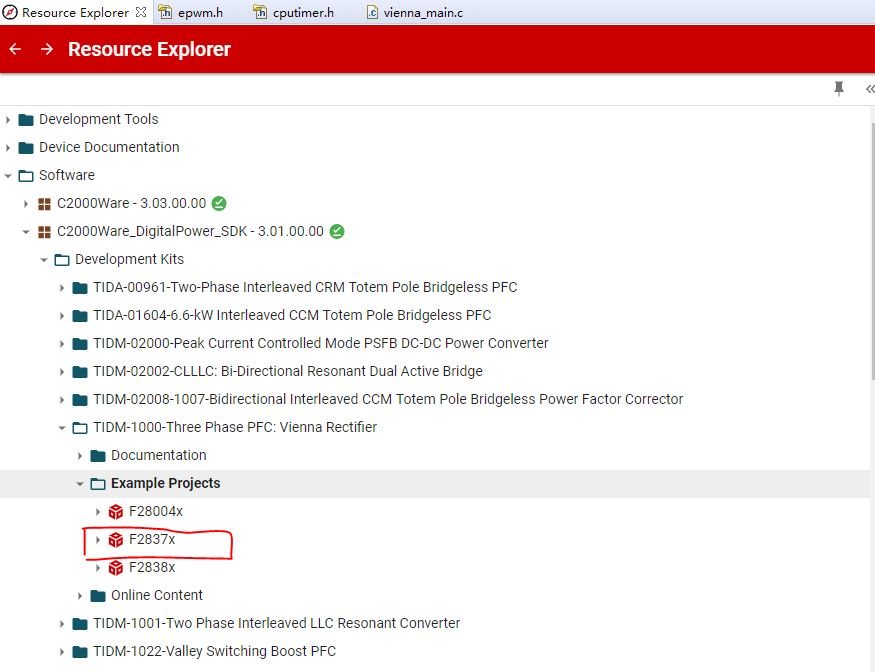The image size is (875, 672).
Task: Select TIDM-1022-Valley Switching Boost PFC
Action: pyautogui.click(x=214, y=651)
